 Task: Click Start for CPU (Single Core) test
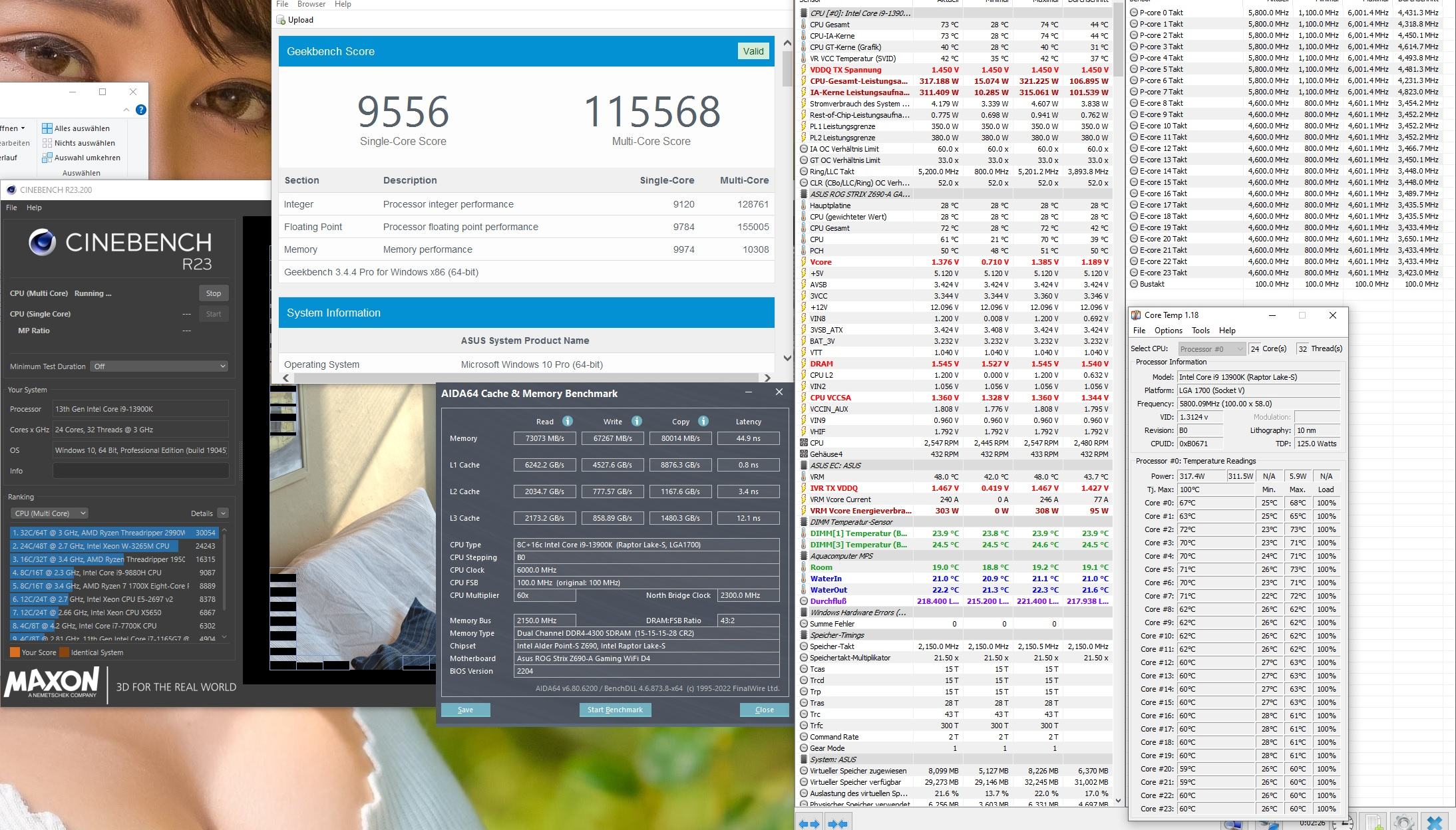click(x=214, y=314)
